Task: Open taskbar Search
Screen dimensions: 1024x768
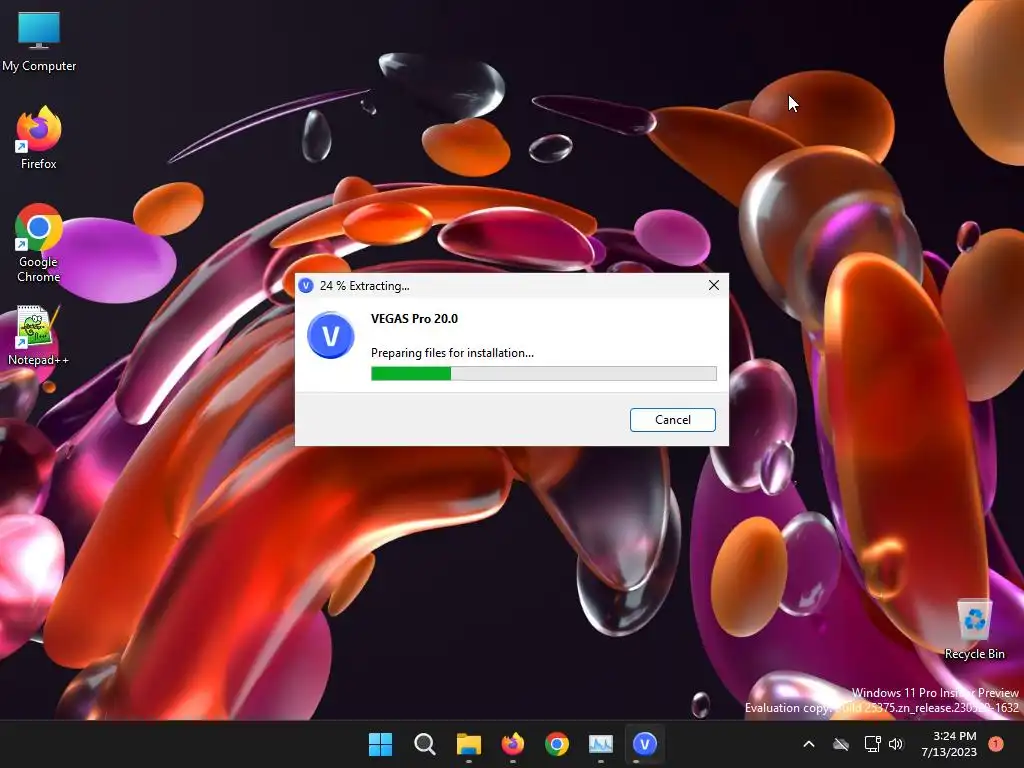Action: 424,744
